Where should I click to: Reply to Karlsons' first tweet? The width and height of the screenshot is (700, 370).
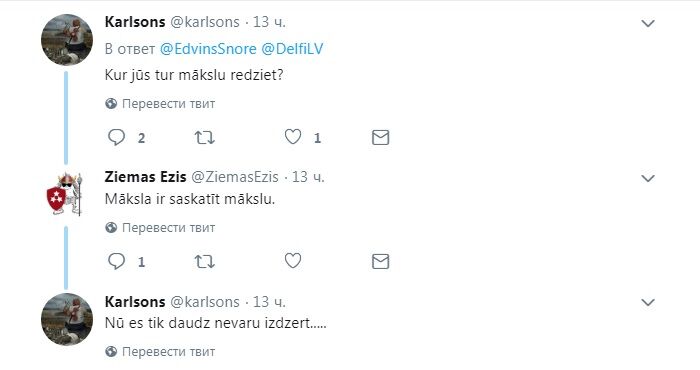117,137
